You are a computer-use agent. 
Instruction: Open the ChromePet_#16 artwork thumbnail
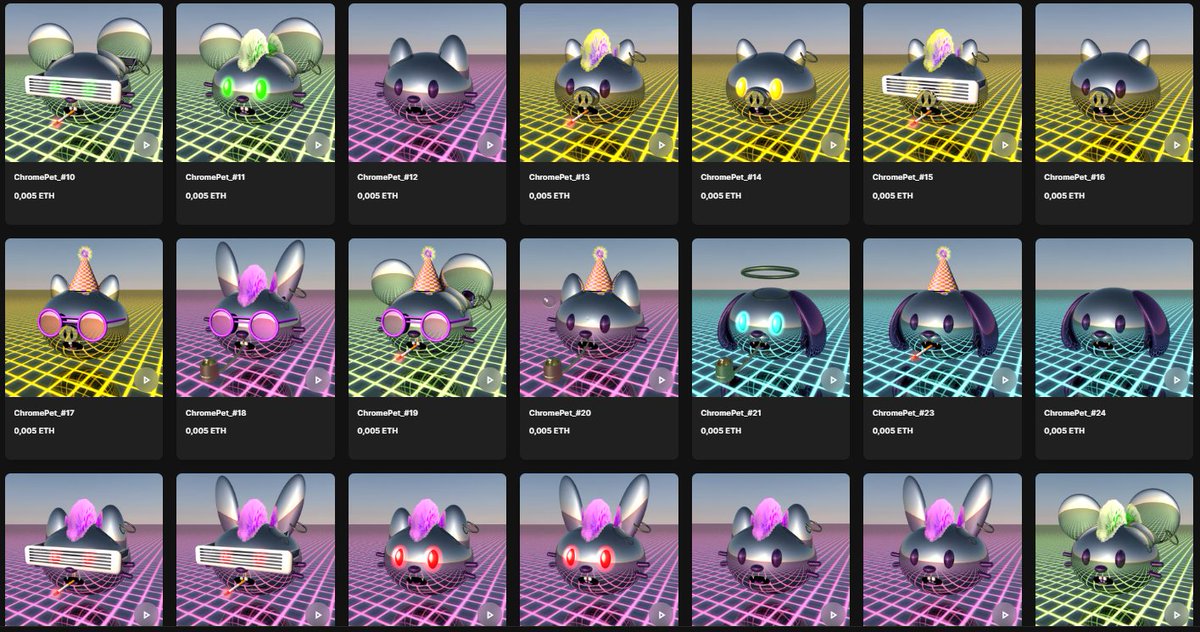point(1114,83)
